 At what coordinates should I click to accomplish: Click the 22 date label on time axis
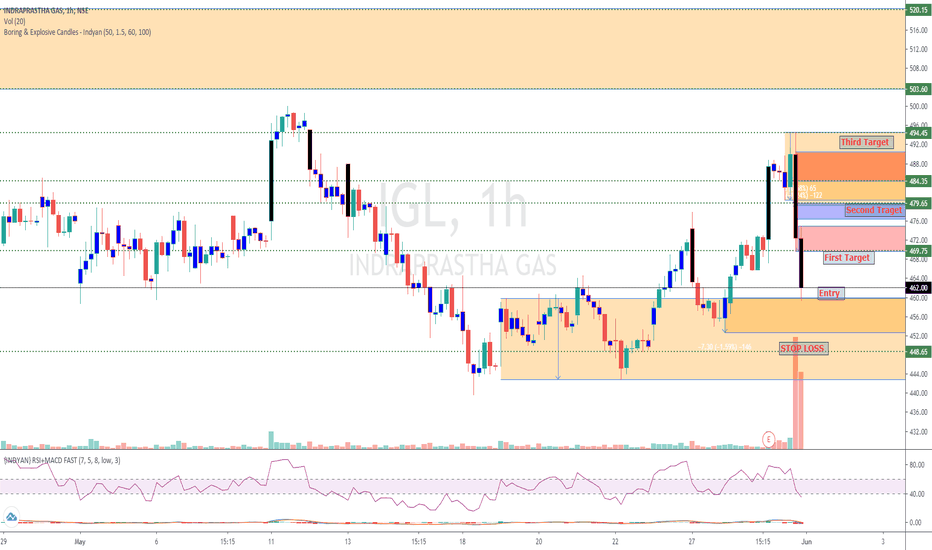(x=615, y=542)
